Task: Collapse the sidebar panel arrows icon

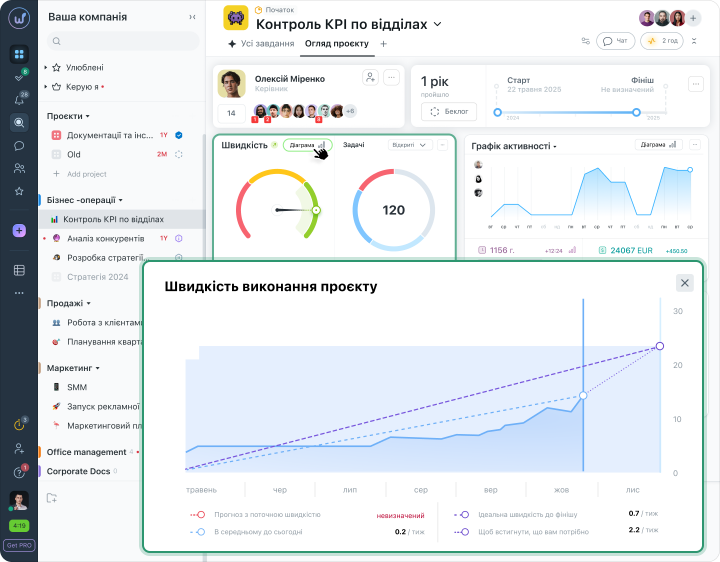Action: [x=192, y=17]
